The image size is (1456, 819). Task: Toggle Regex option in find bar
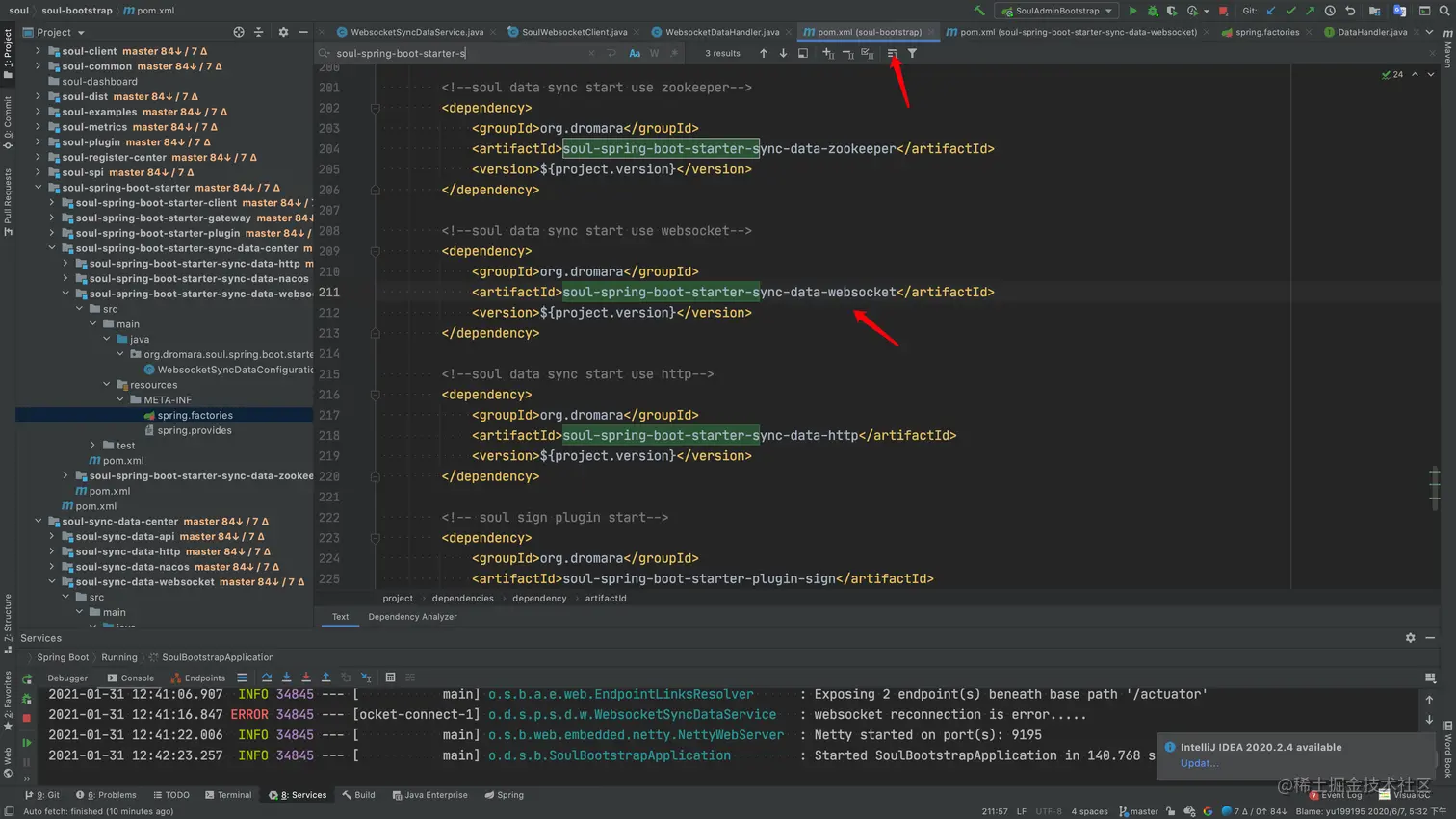[673, 53]
